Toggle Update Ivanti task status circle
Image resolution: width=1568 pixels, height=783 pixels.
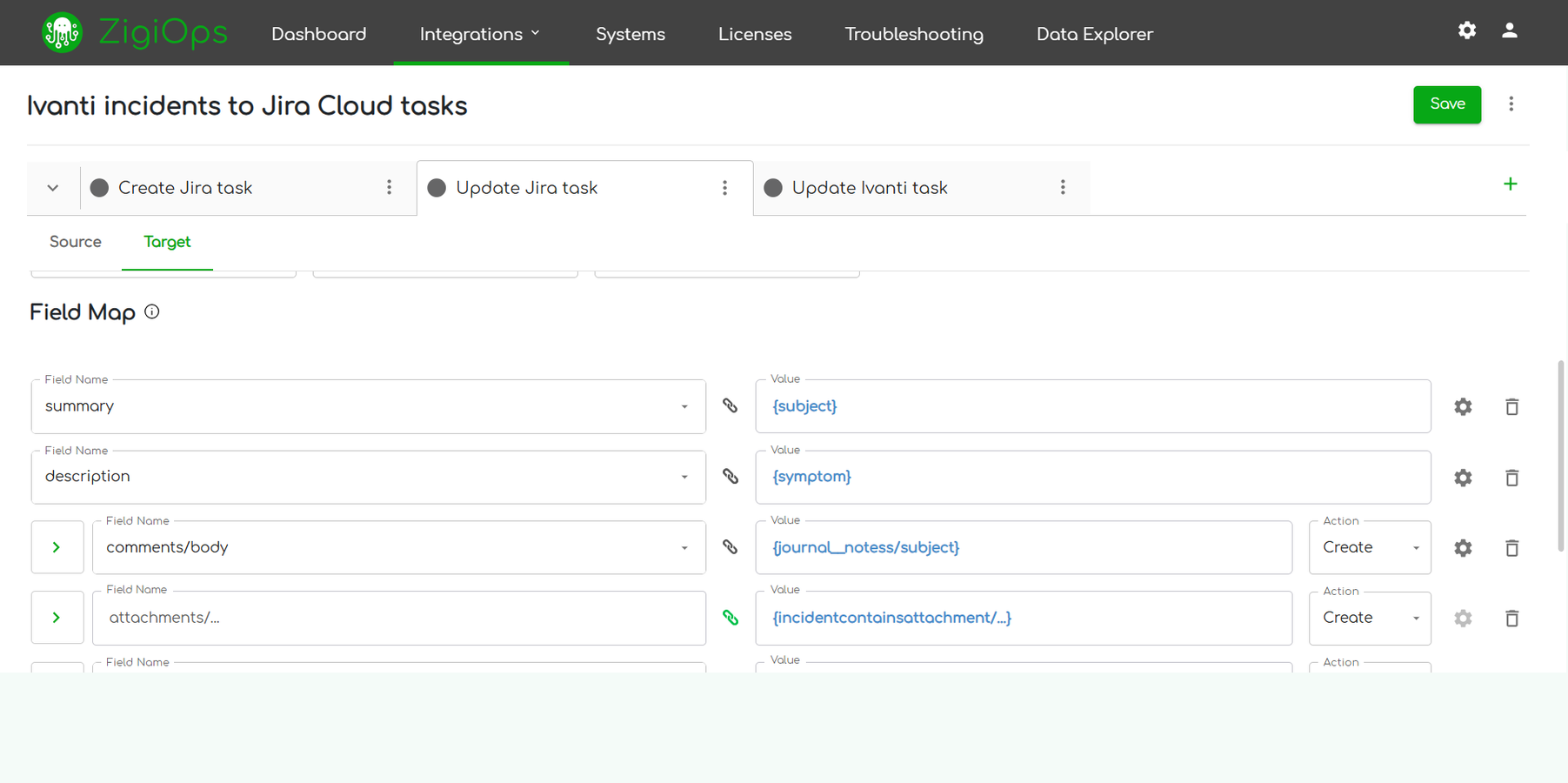coord(773,188)
